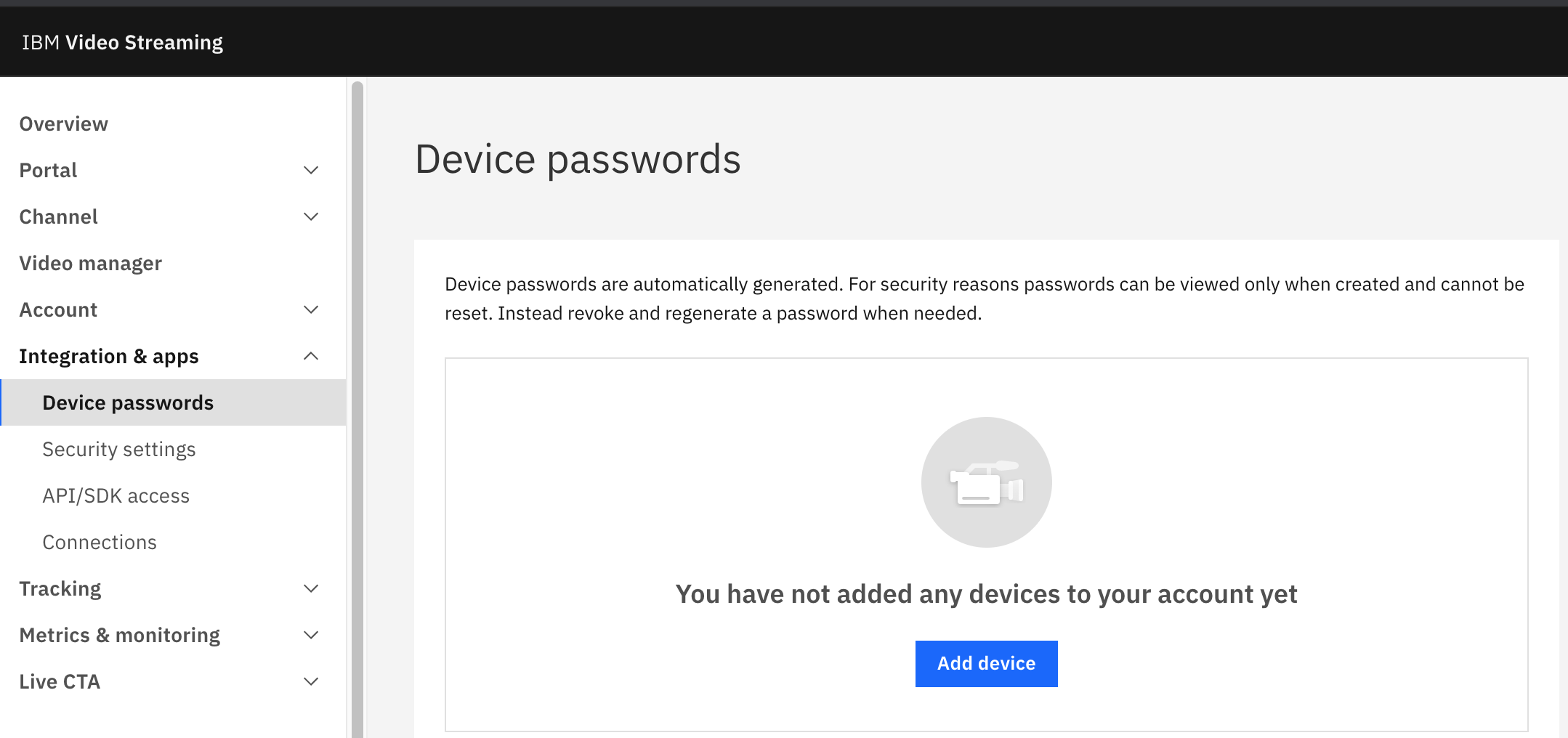Collapse the Integration & apps chevron
This screenshot has height=738, width=1568.
tap(311, 356)
